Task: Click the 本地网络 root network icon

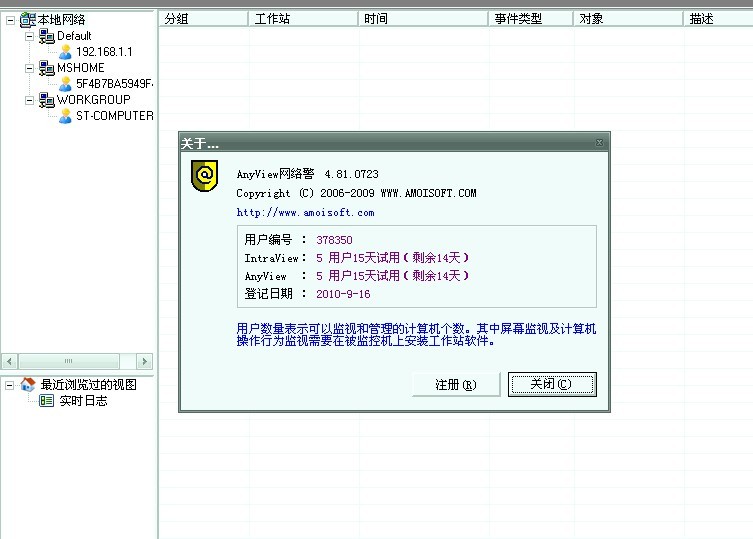Action: 27,20
